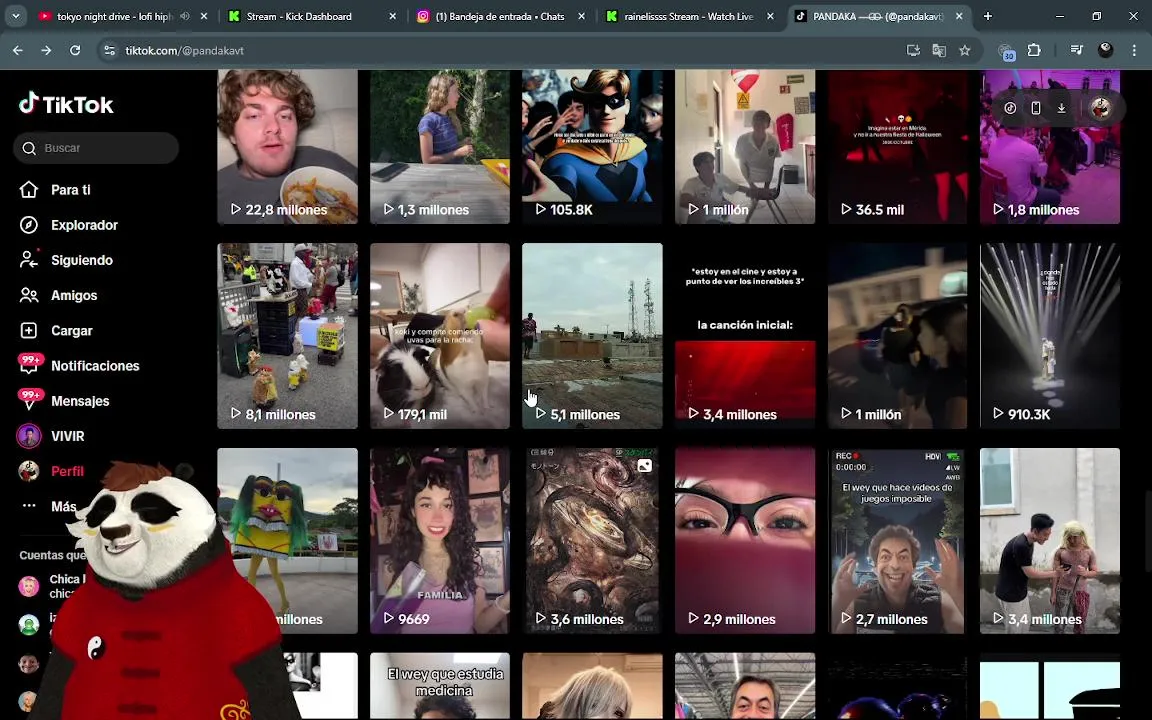Reload the TikTok page
Screen dimensions: 1152x720
[75, 50]
